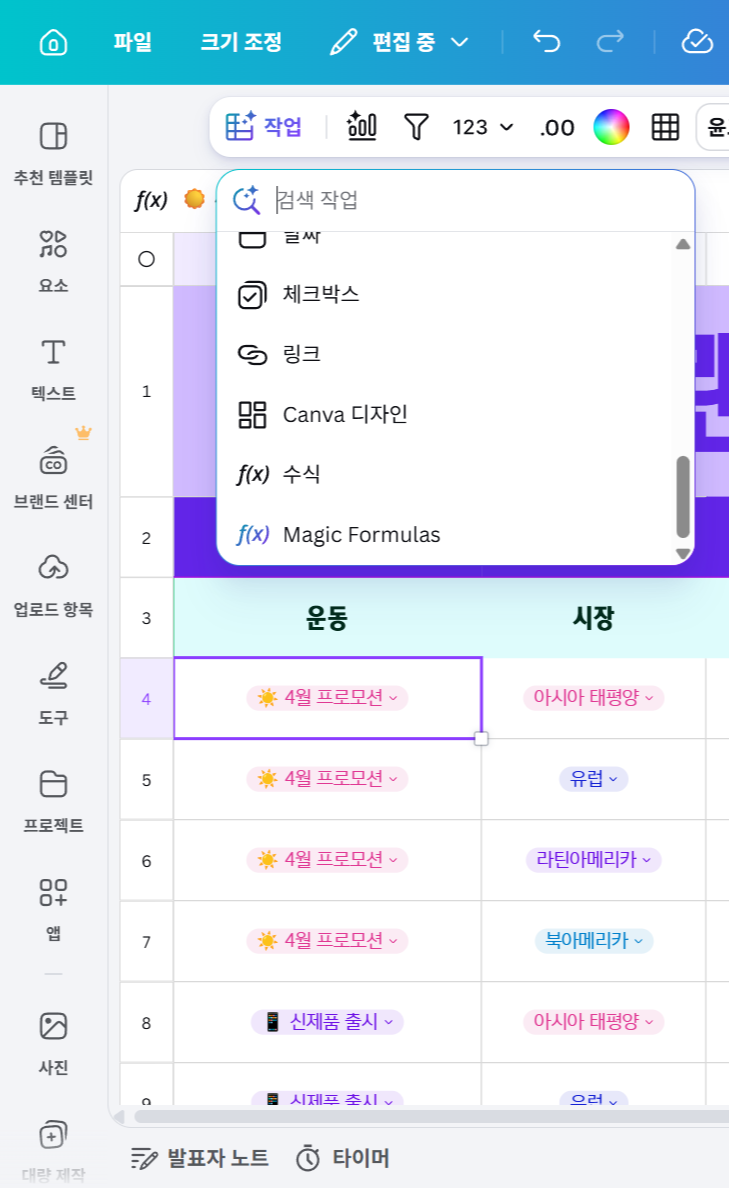Click the undo arrow icon
The width and height of the screenshot is (729, 1188).
(546, 41)
